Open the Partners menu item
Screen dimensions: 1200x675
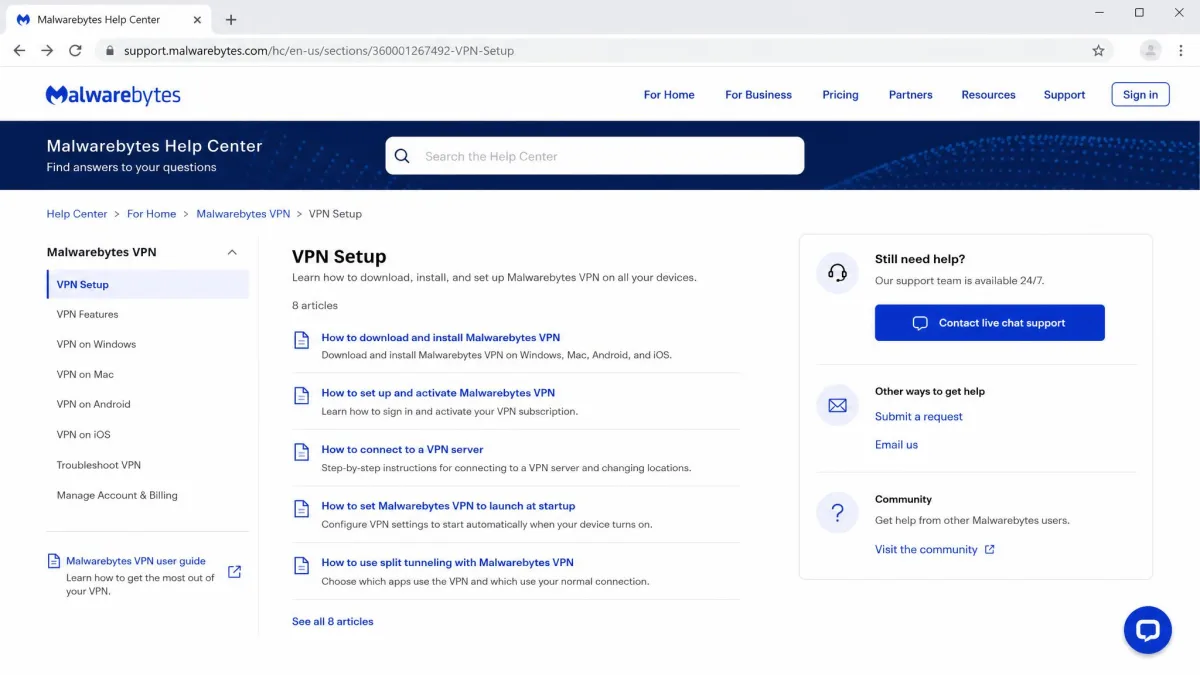(x=911, y=95)
